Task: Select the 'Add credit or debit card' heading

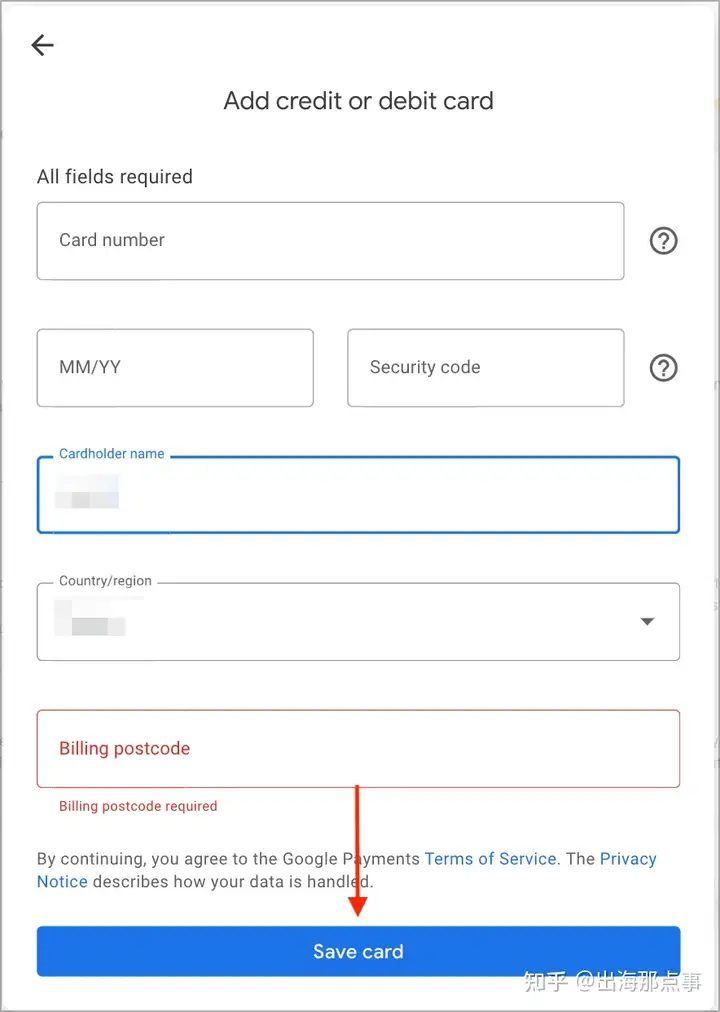Action: coord(359,101)
